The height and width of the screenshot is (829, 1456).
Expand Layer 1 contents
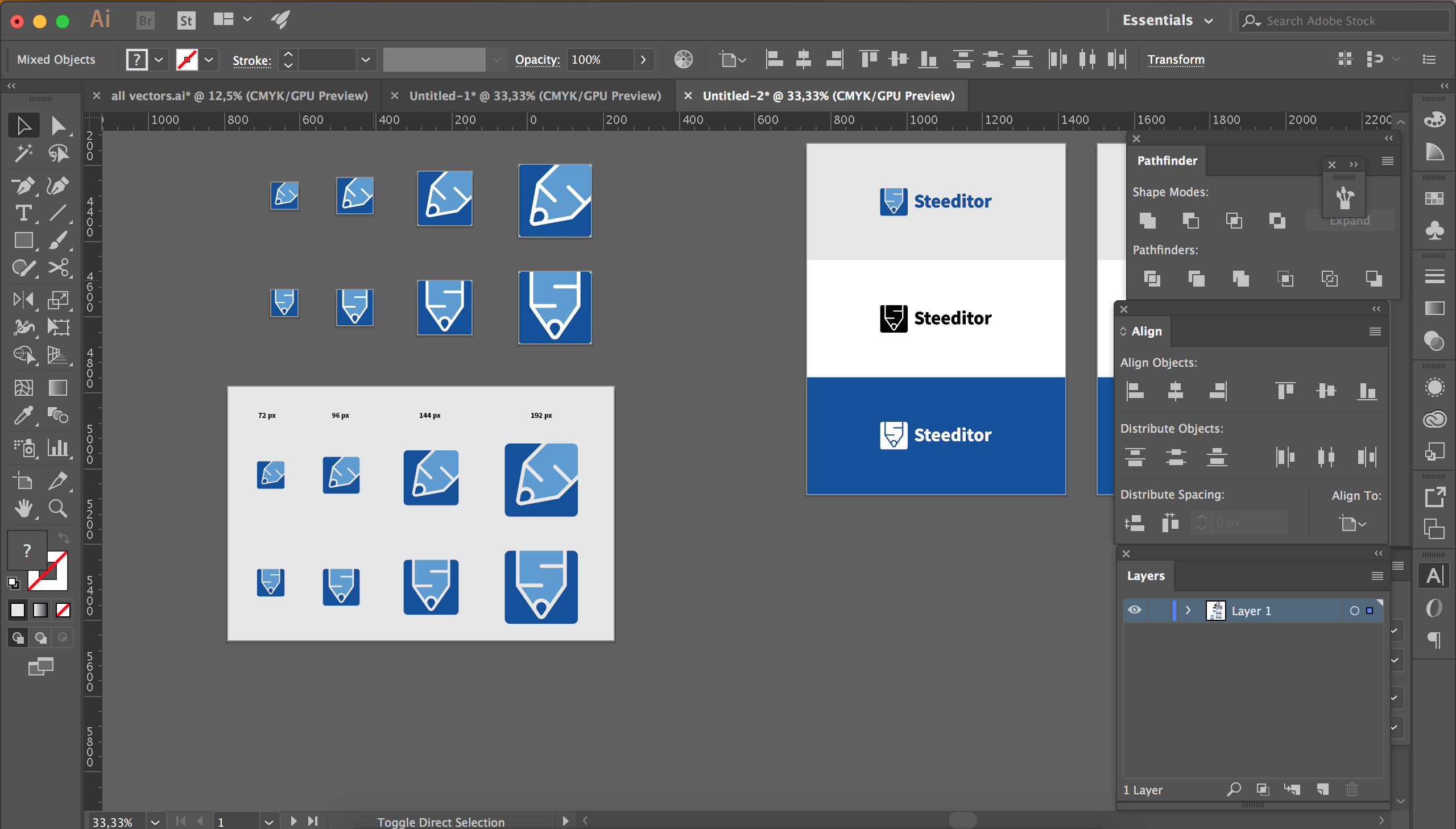click(x=1188, y=610)
